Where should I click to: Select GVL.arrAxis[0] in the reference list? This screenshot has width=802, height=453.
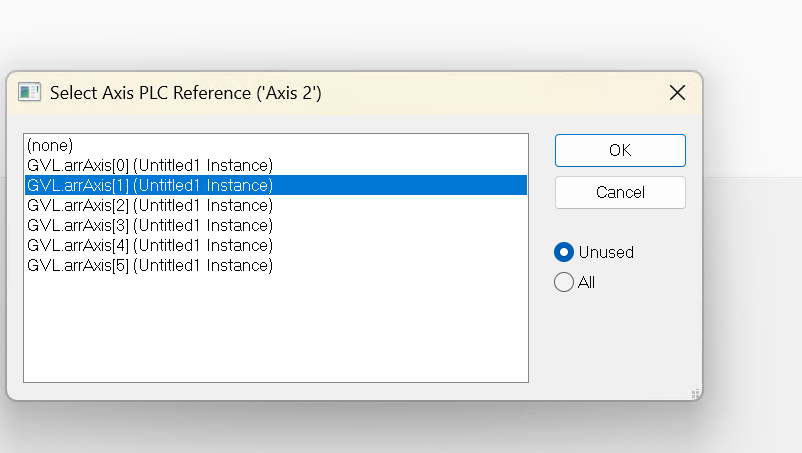point(150,165)
